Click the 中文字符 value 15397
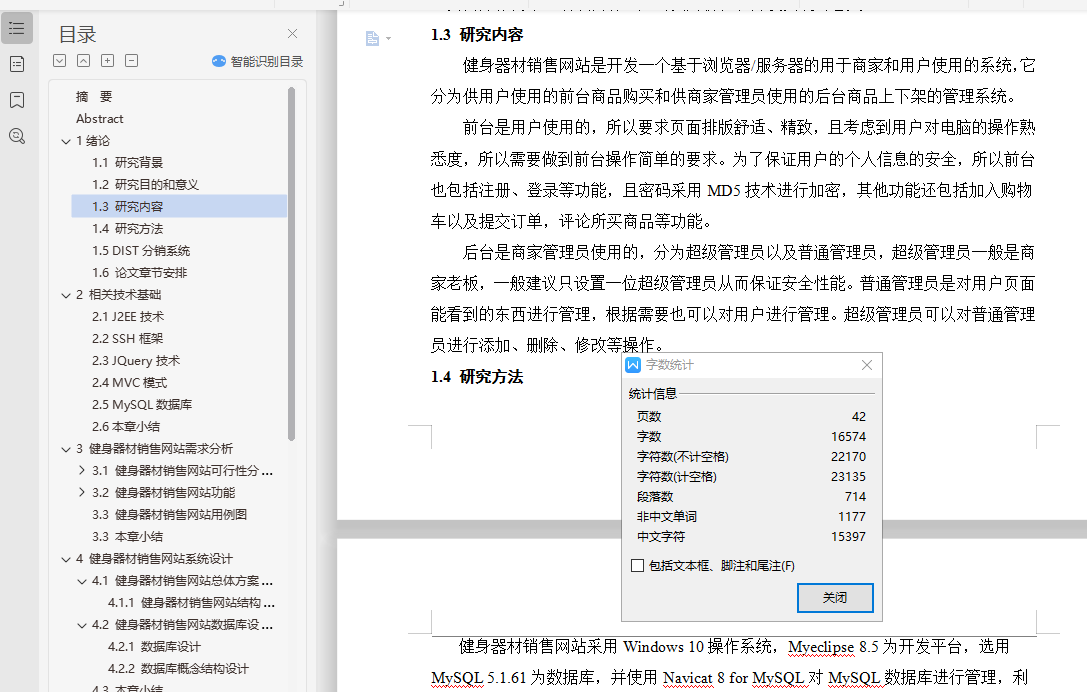Screen dimensions: 1087x692 [849, 537]
